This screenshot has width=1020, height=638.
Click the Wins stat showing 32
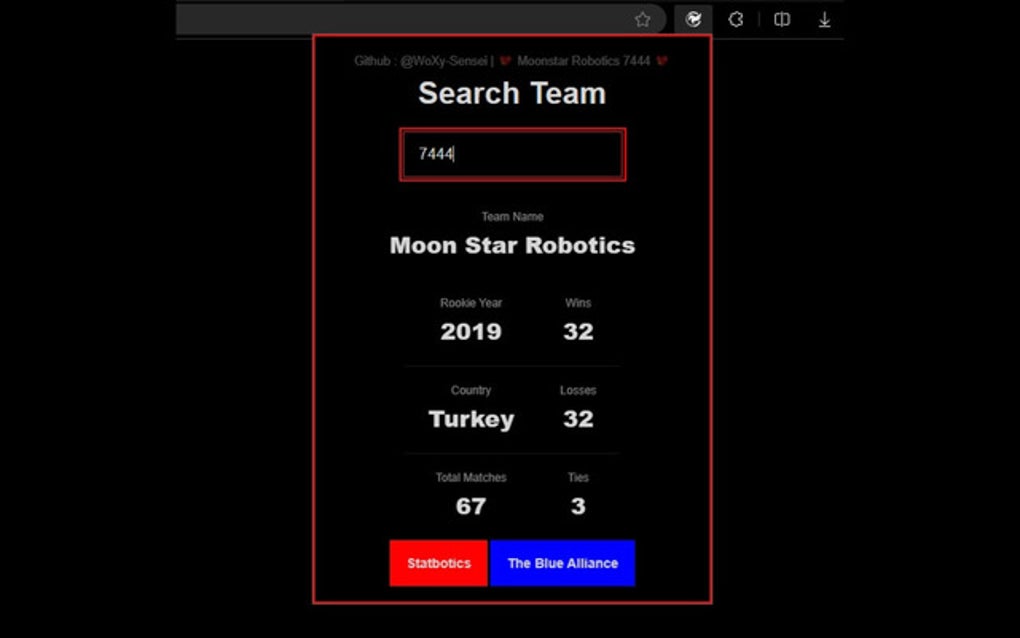tap(578, 331)
